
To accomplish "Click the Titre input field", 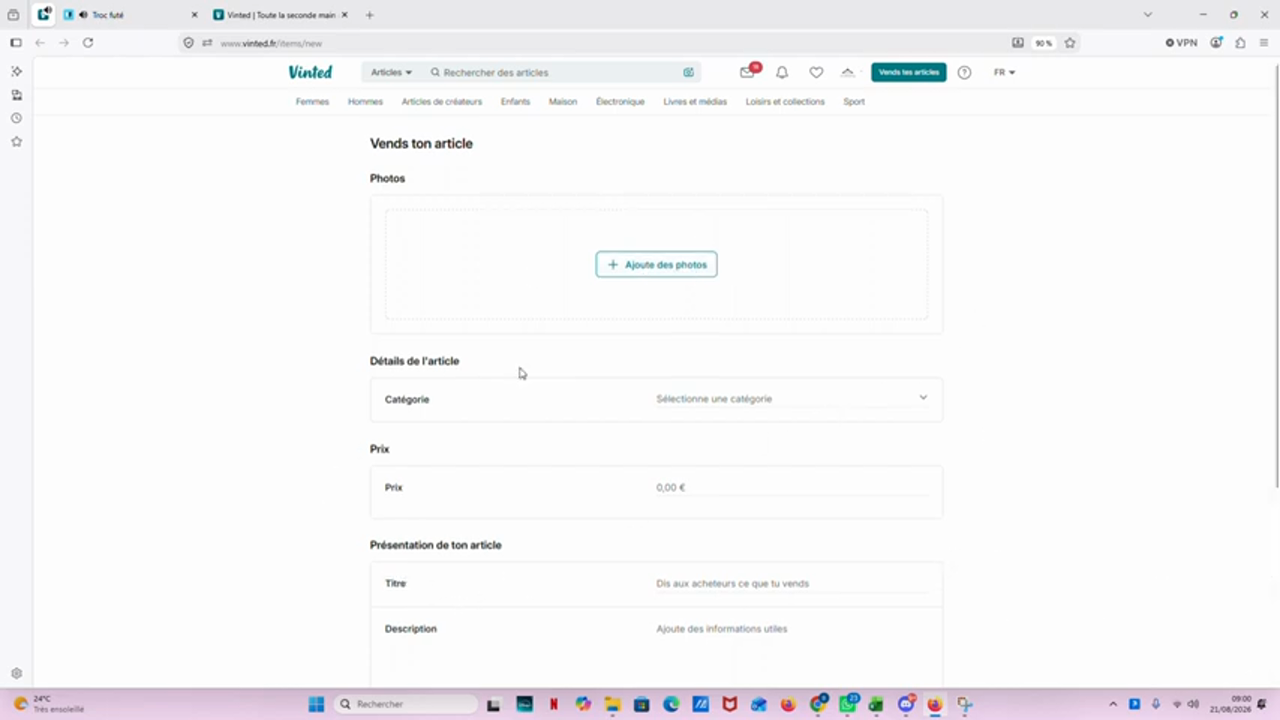I will 791,583.
